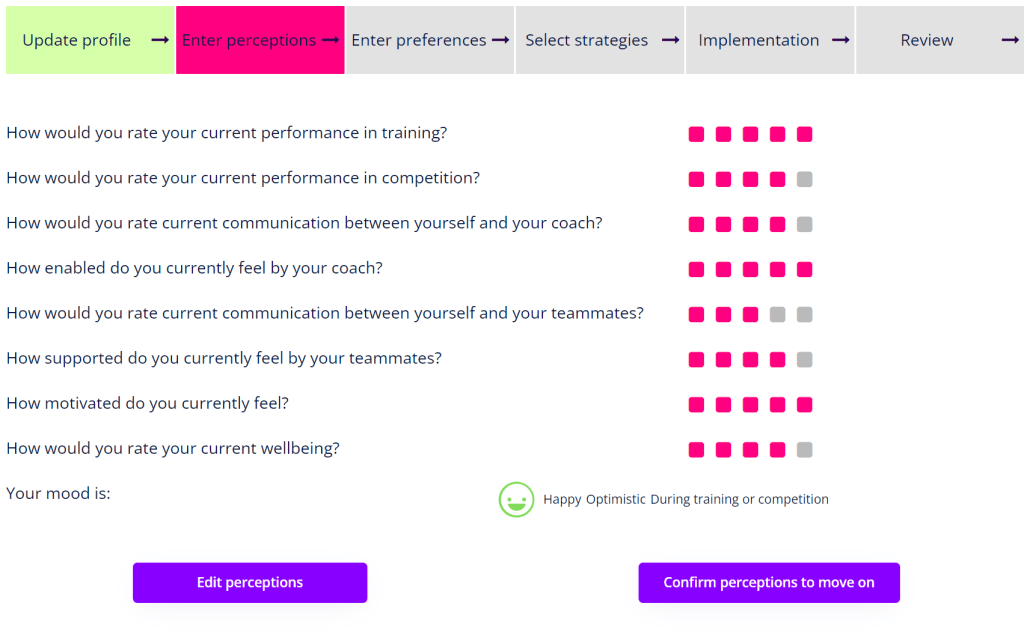Select fourth rating square for teammate communication
The height and width of the screenshot is (639, 1024).
tap(778, 315)
